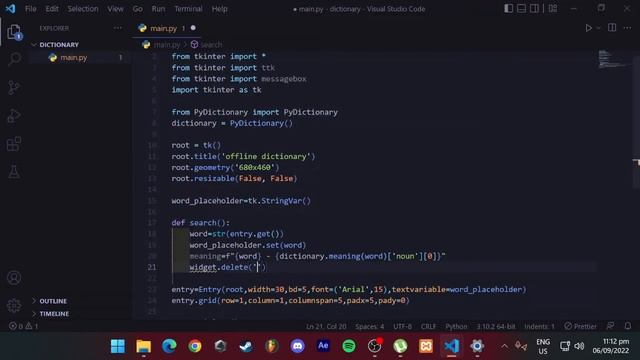This screenshot has width=640, height=360.
Task: Open the File menu
Action: [31, 9]
